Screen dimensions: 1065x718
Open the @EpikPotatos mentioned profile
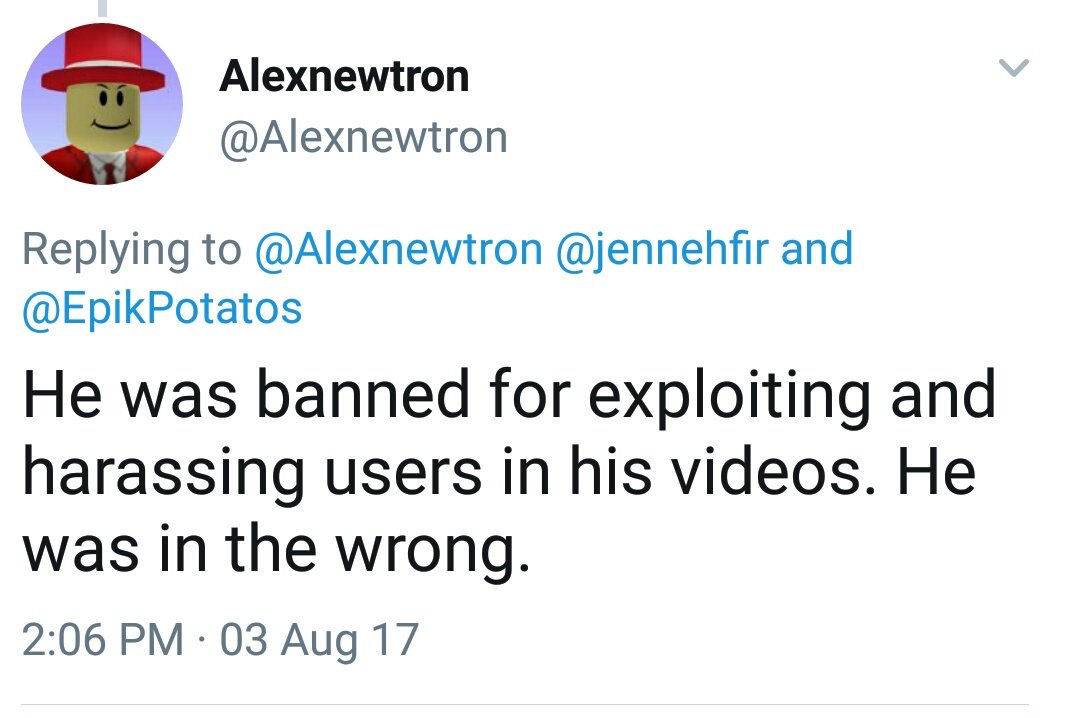[162, 309]
